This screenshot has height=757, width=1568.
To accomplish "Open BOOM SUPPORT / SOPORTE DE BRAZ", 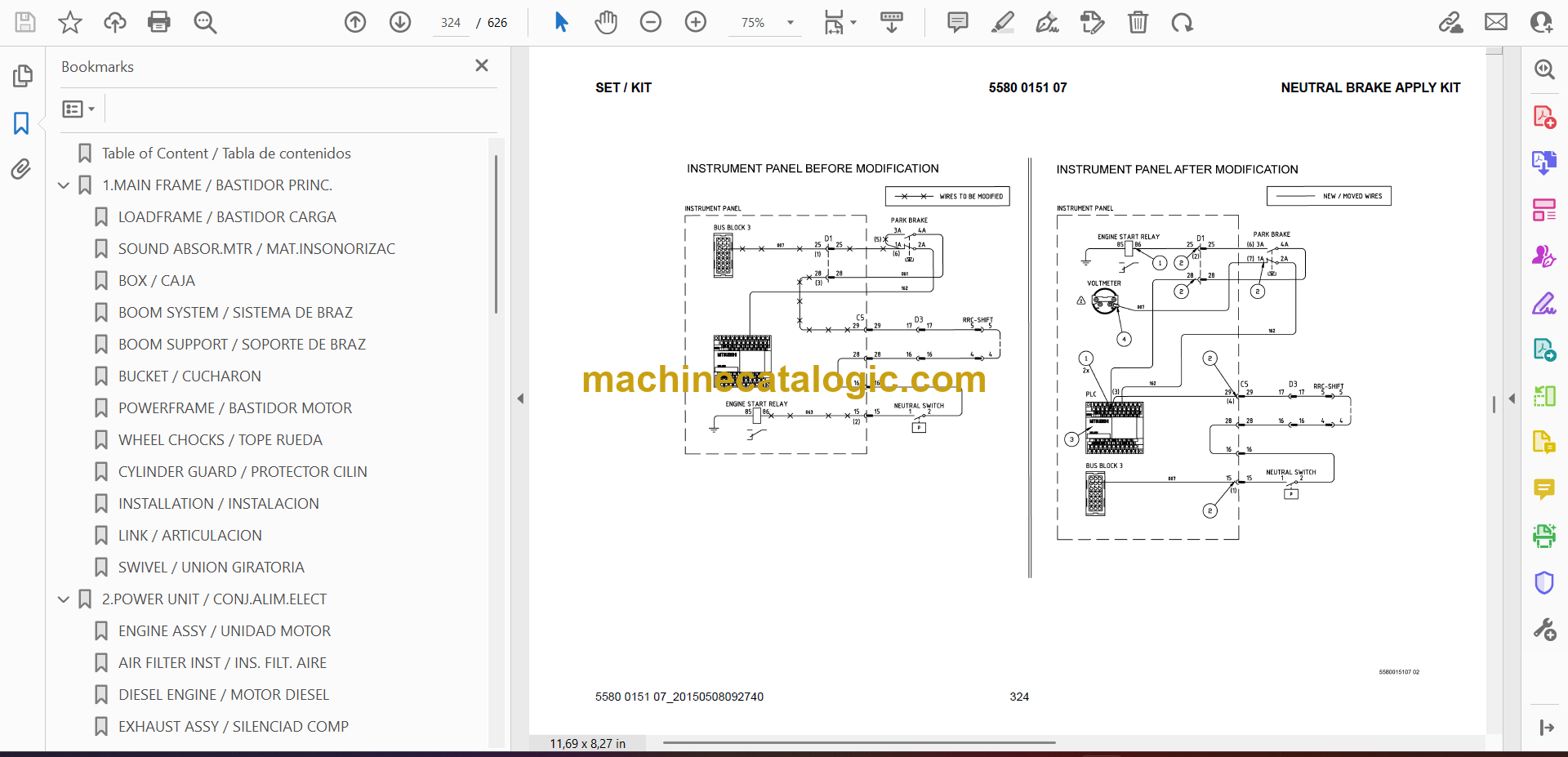I will 242,345.
